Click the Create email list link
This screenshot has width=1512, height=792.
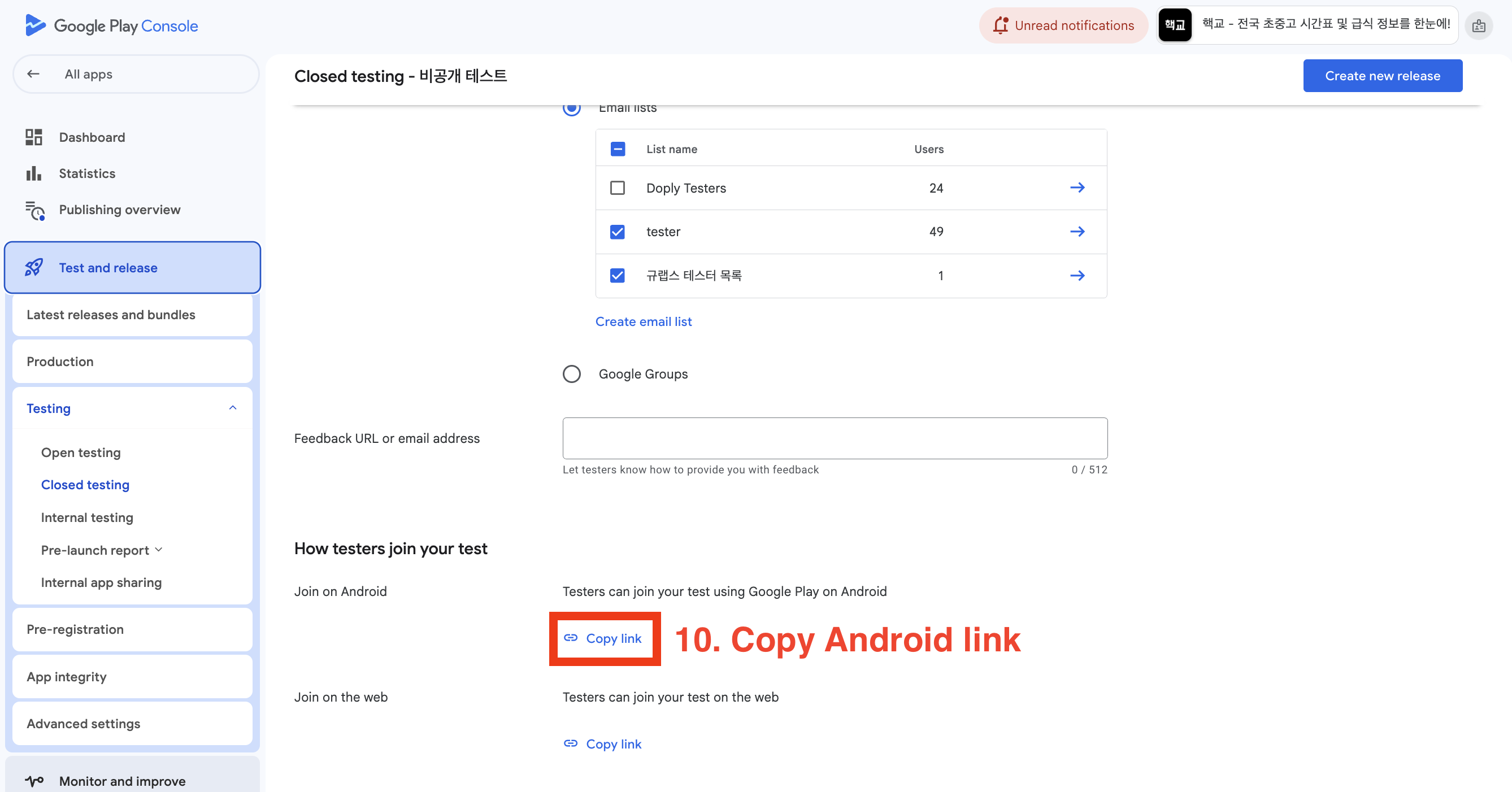[644, 321]
